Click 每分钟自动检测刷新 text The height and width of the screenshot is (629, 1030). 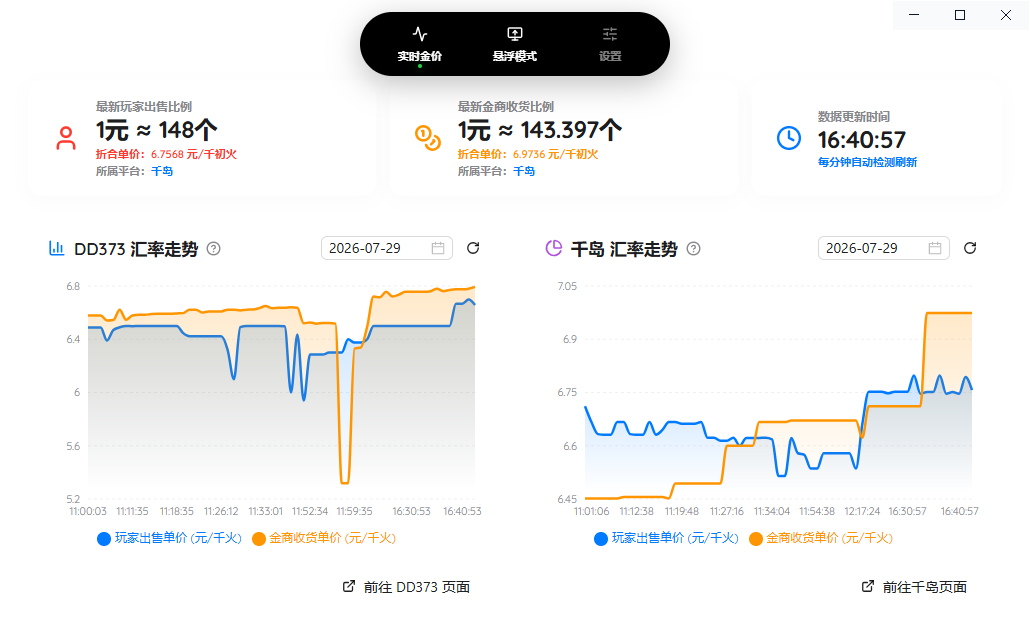click(x=867, y=162)
